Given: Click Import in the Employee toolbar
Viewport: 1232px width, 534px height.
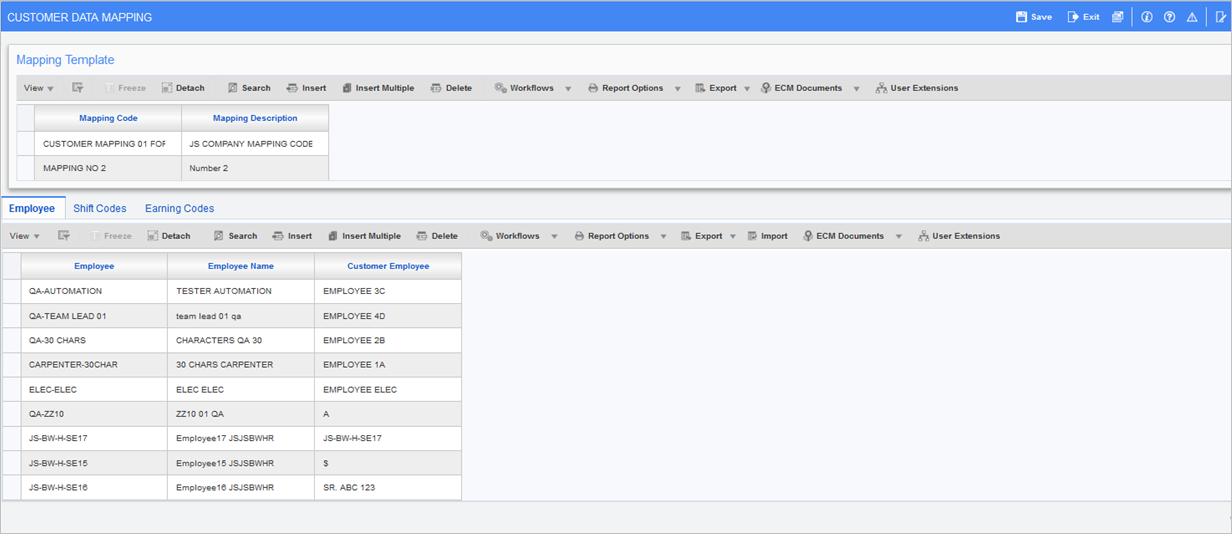Looking at the screenshot, I should [x=766, y=236].
